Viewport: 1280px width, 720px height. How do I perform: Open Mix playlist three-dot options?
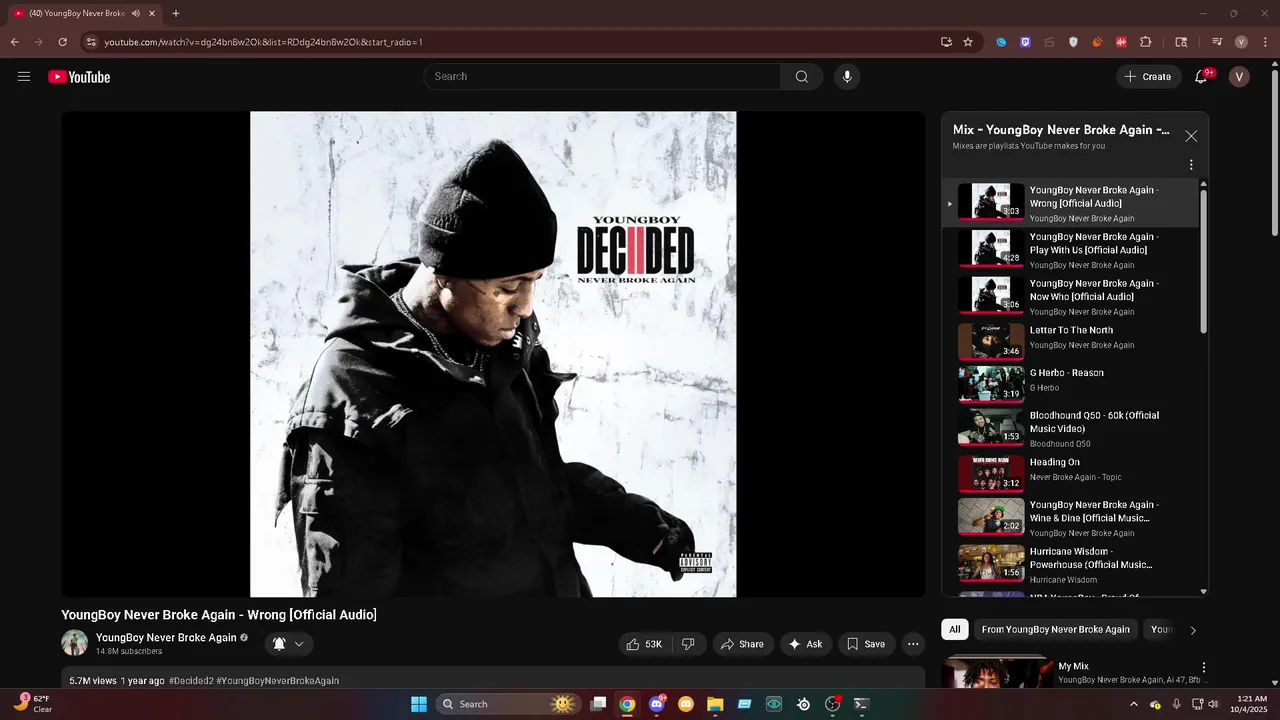coord(1191,165)
